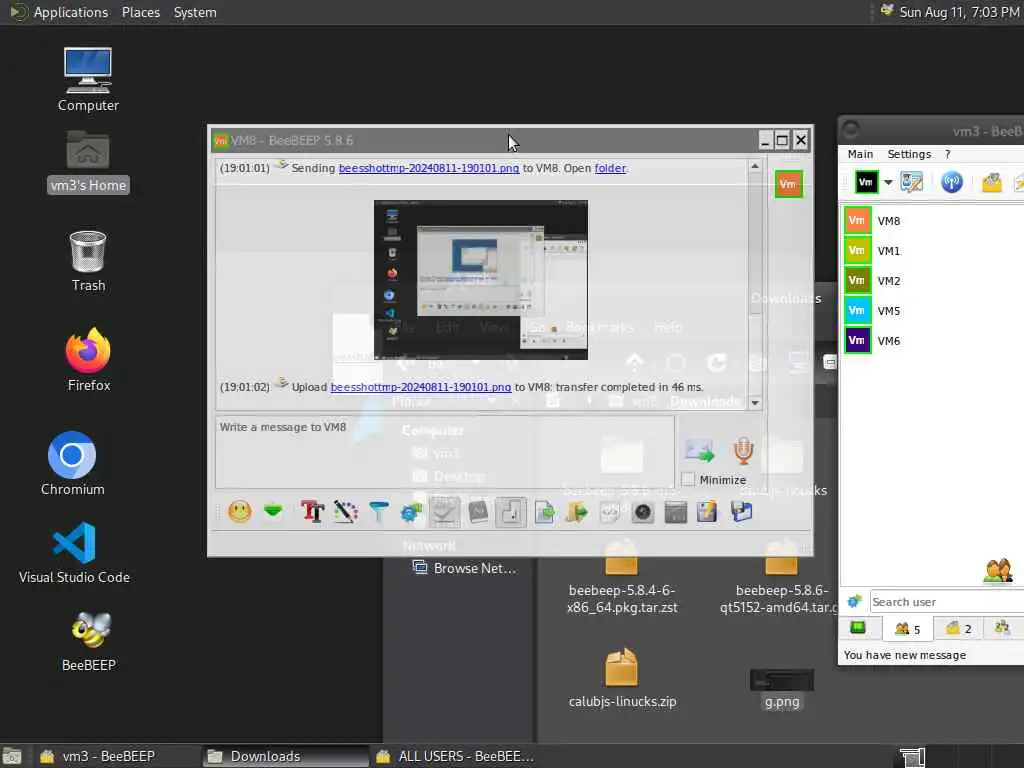1024x768 pixels.
Task: Click in the Write a message to VM8 box
Action: (x=445, y=452)
